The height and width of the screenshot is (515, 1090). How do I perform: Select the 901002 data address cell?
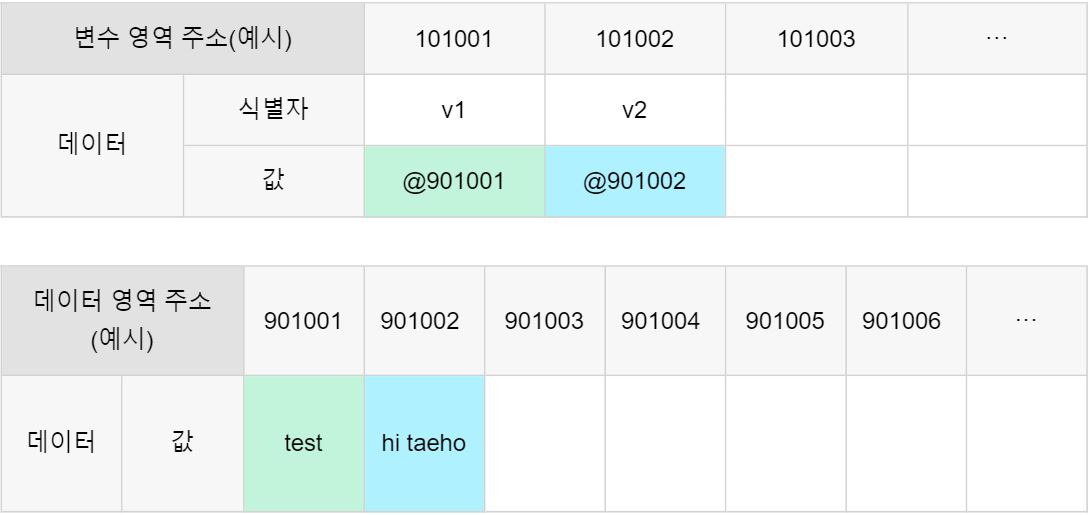point(423,320)
